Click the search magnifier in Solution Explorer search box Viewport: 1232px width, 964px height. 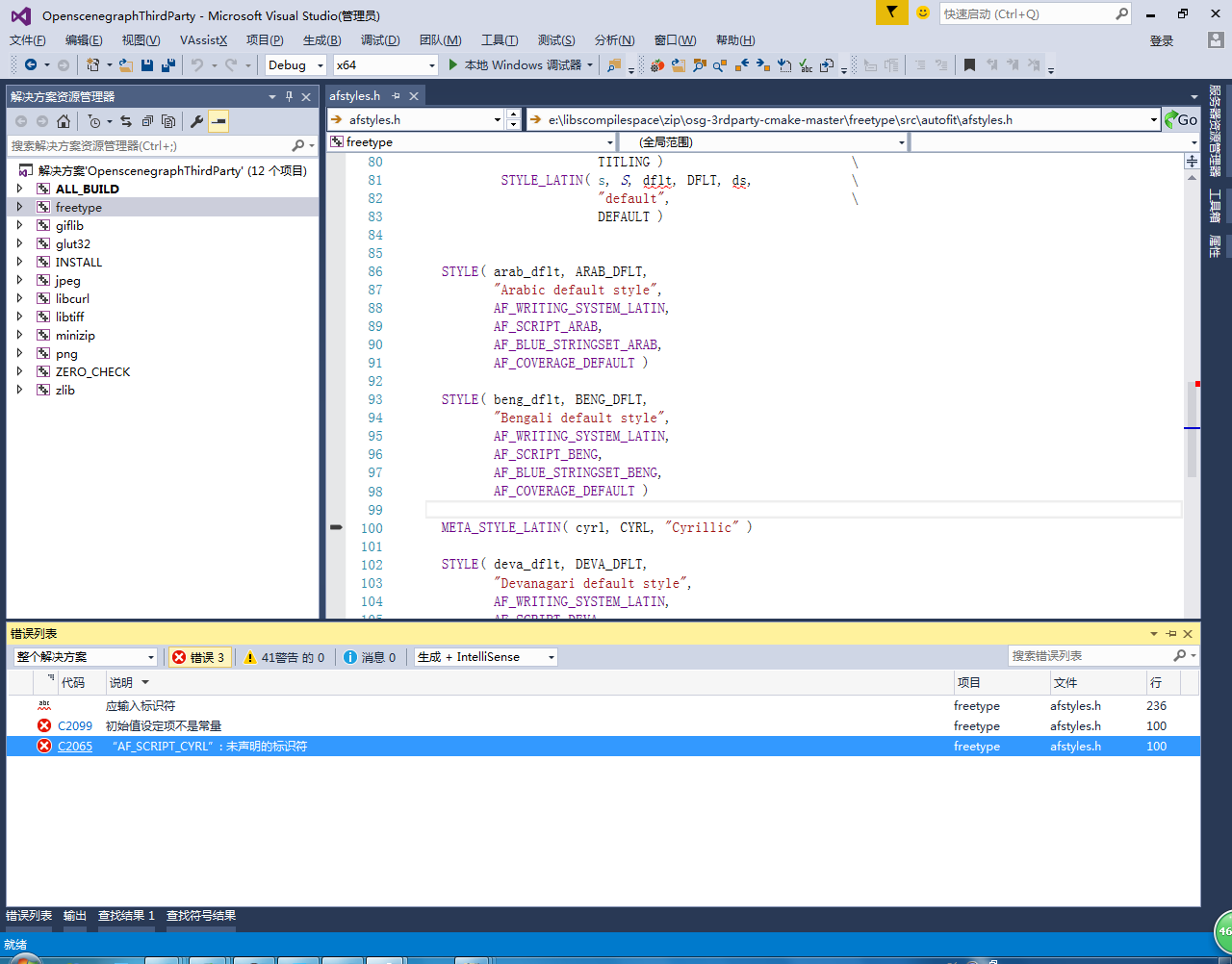(298, 145)
